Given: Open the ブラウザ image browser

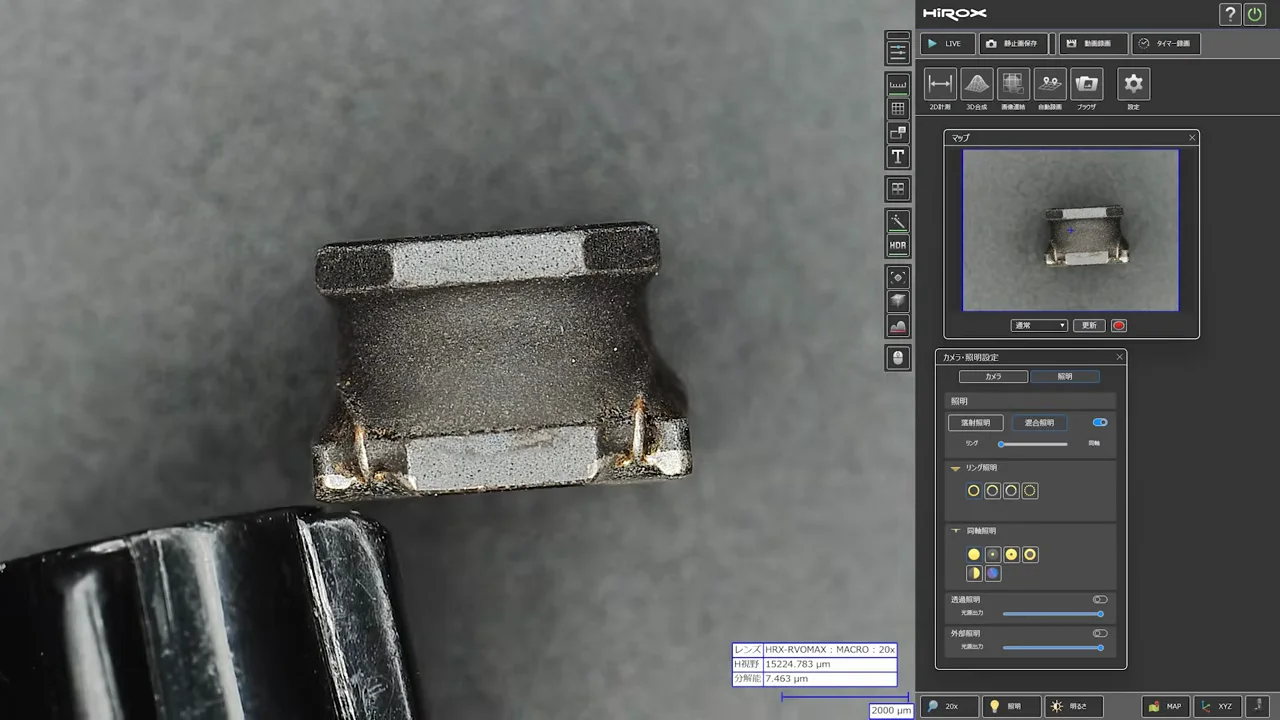Looking at the screenshot, I should (1086, 84).
